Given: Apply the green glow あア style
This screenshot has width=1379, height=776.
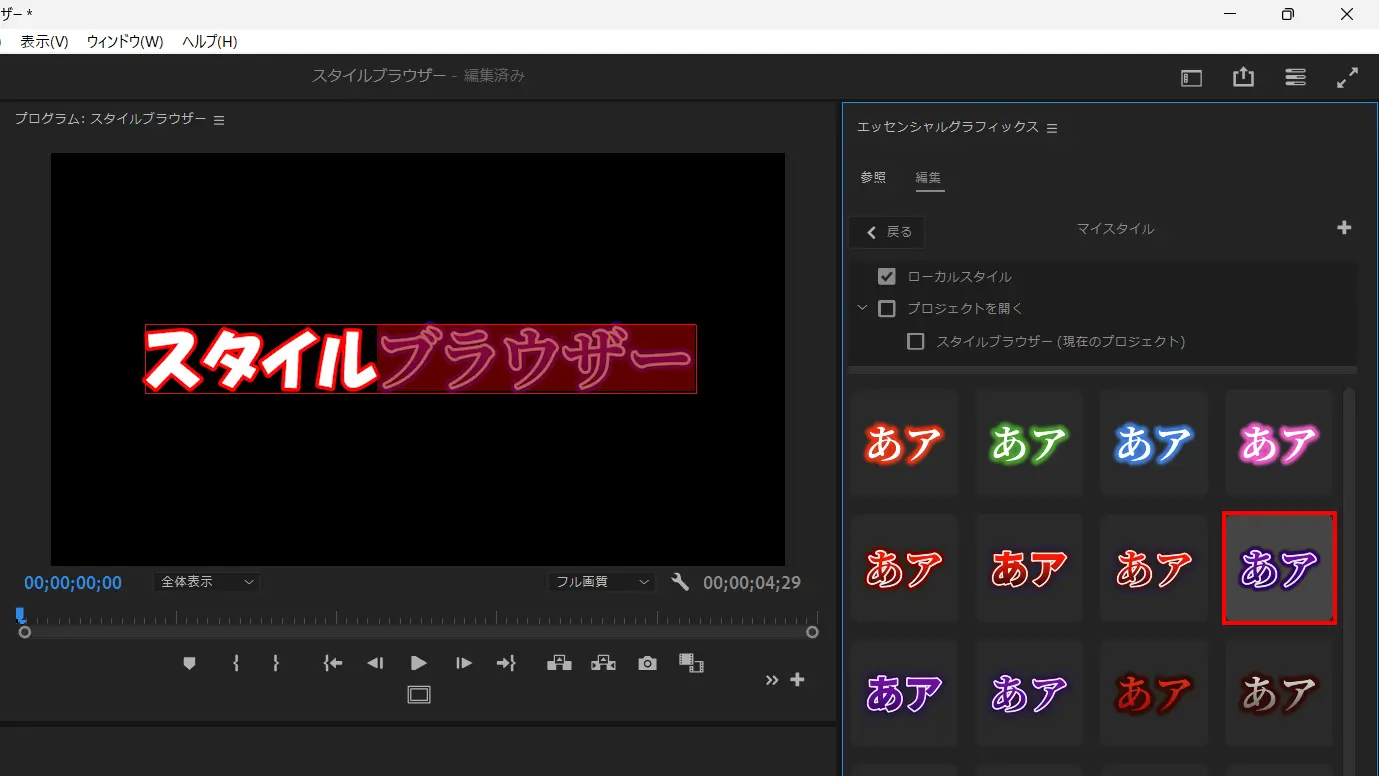Looking at the screenshot, I should point(1029,443).
